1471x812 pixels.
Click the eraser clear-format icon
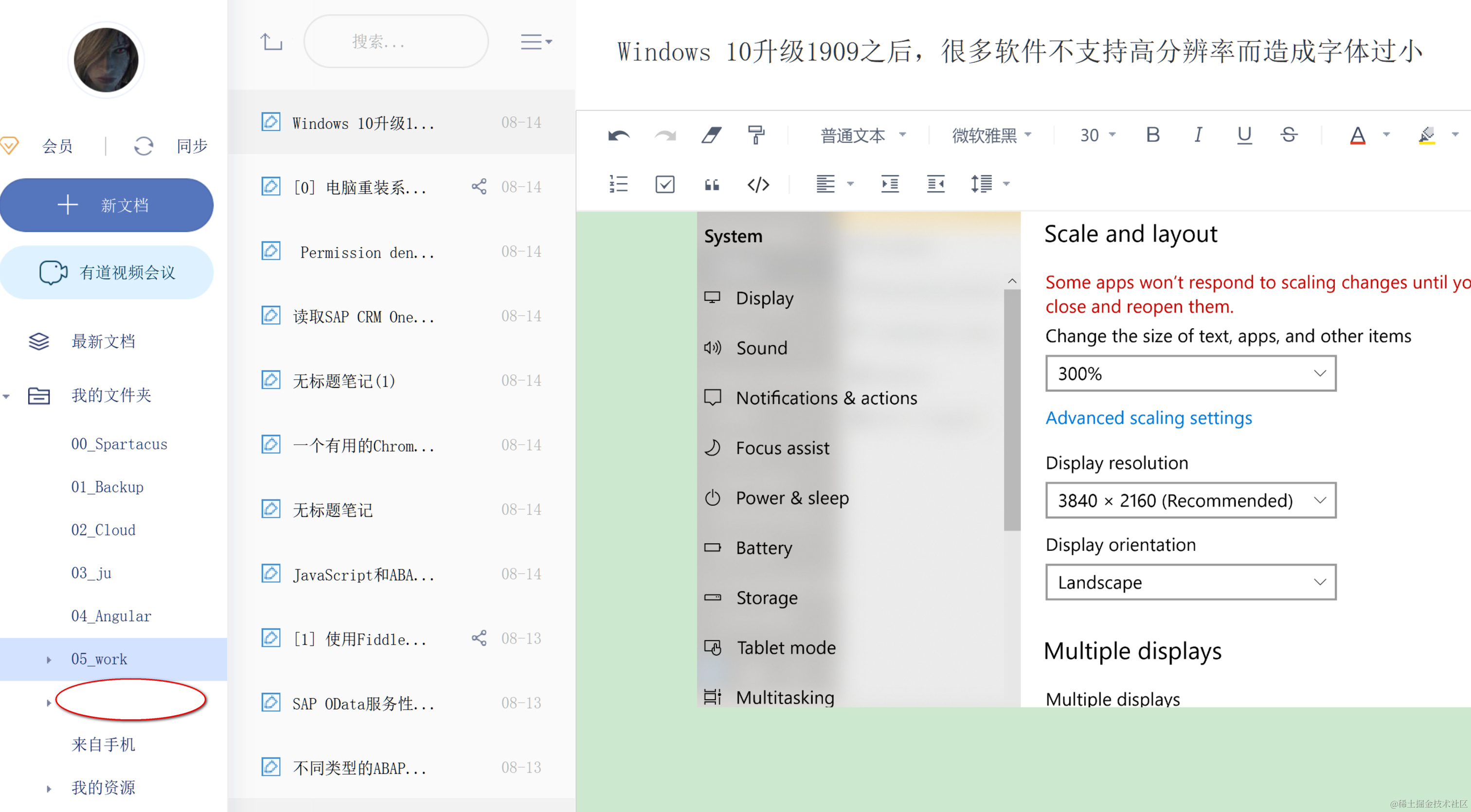711,136
